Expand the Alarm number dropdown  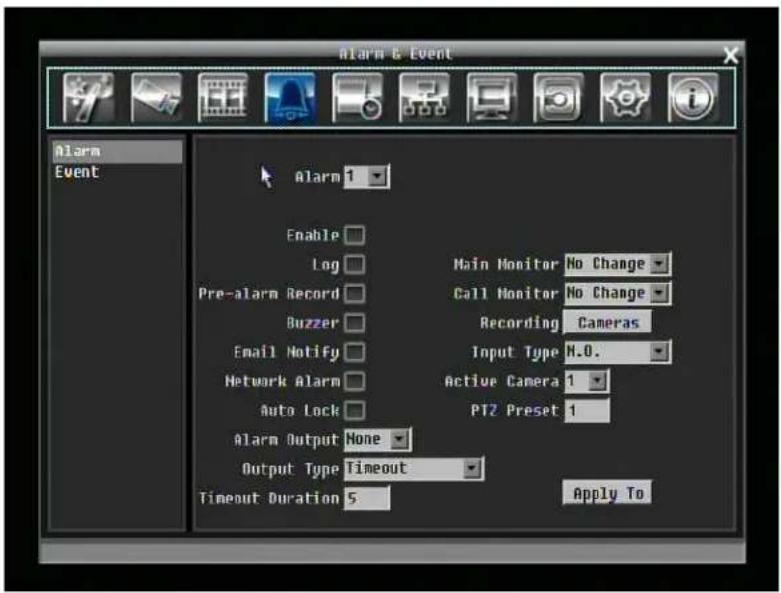click(367, 176)
